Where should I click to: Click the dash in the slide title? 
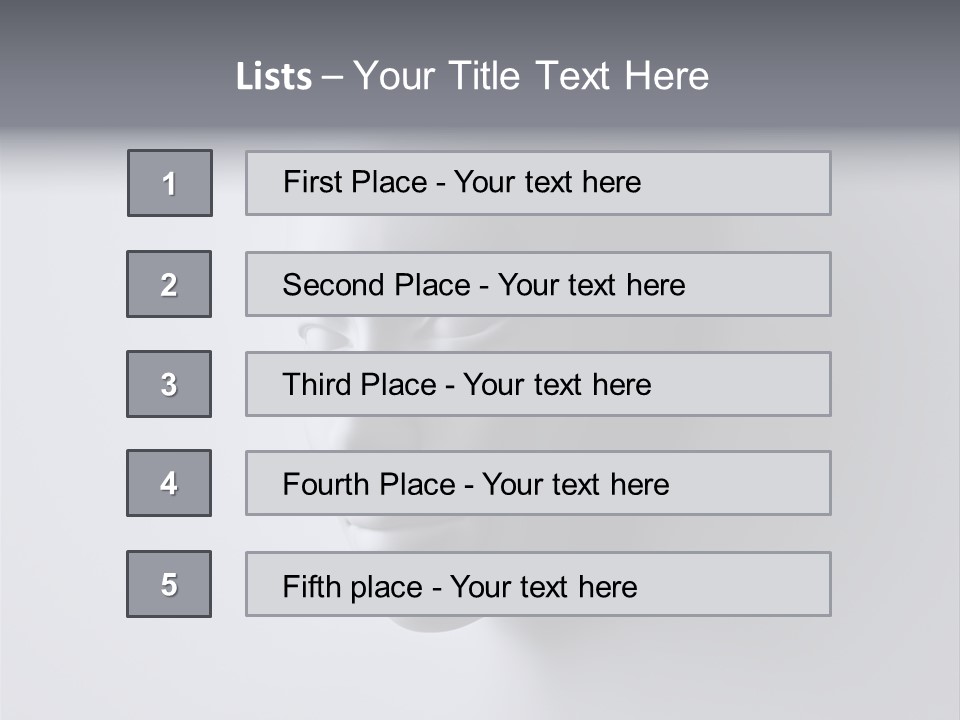point(332,77)
